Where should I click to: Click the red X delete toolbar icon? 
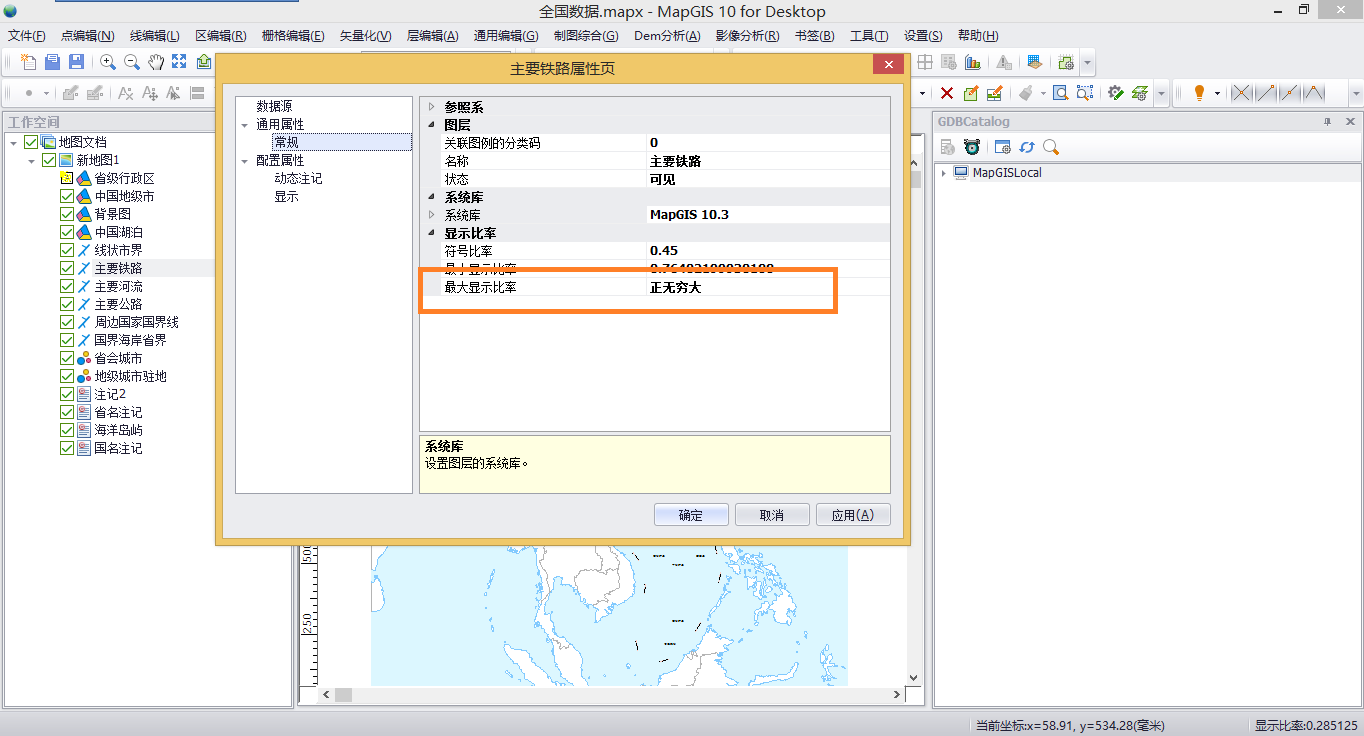[x=946, y=92]
